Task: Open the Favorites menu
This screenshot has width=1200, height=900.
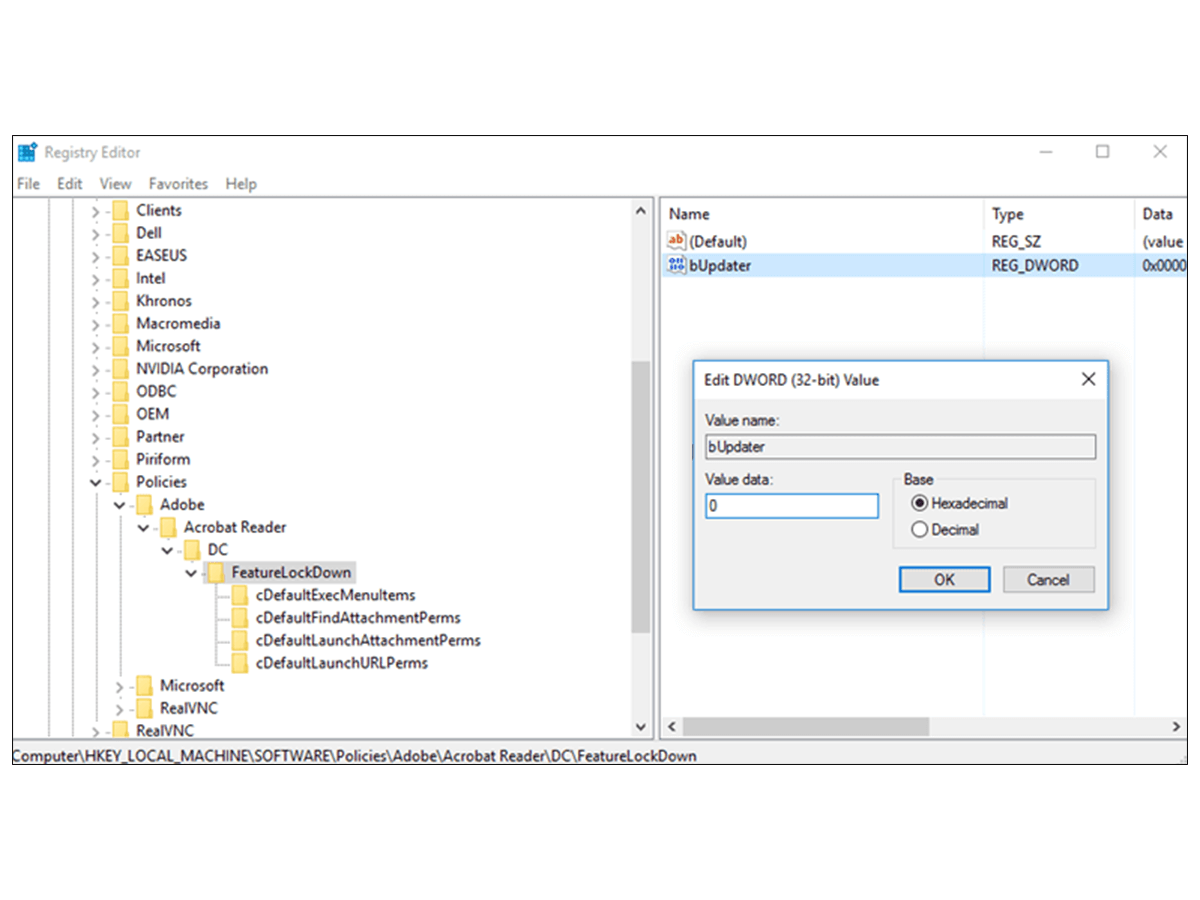Action: (178, 184)
